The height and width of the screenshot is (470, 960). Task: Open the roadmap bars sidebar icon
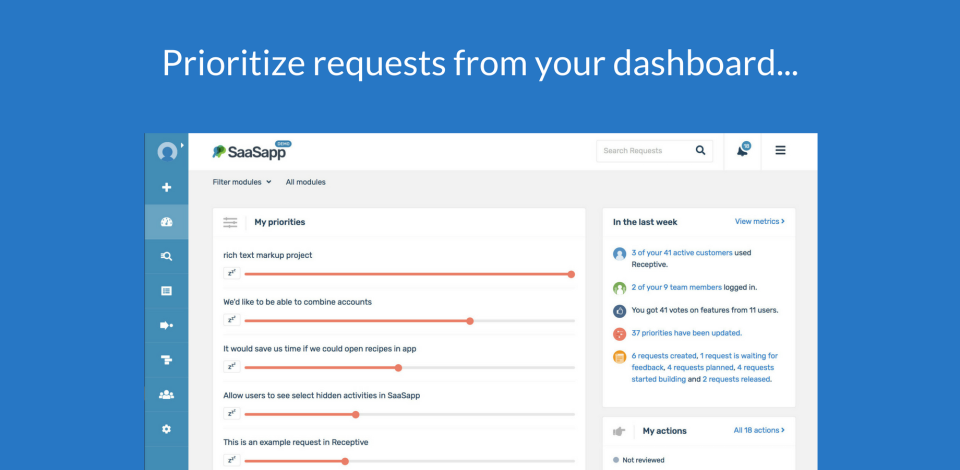pos(167,360)
